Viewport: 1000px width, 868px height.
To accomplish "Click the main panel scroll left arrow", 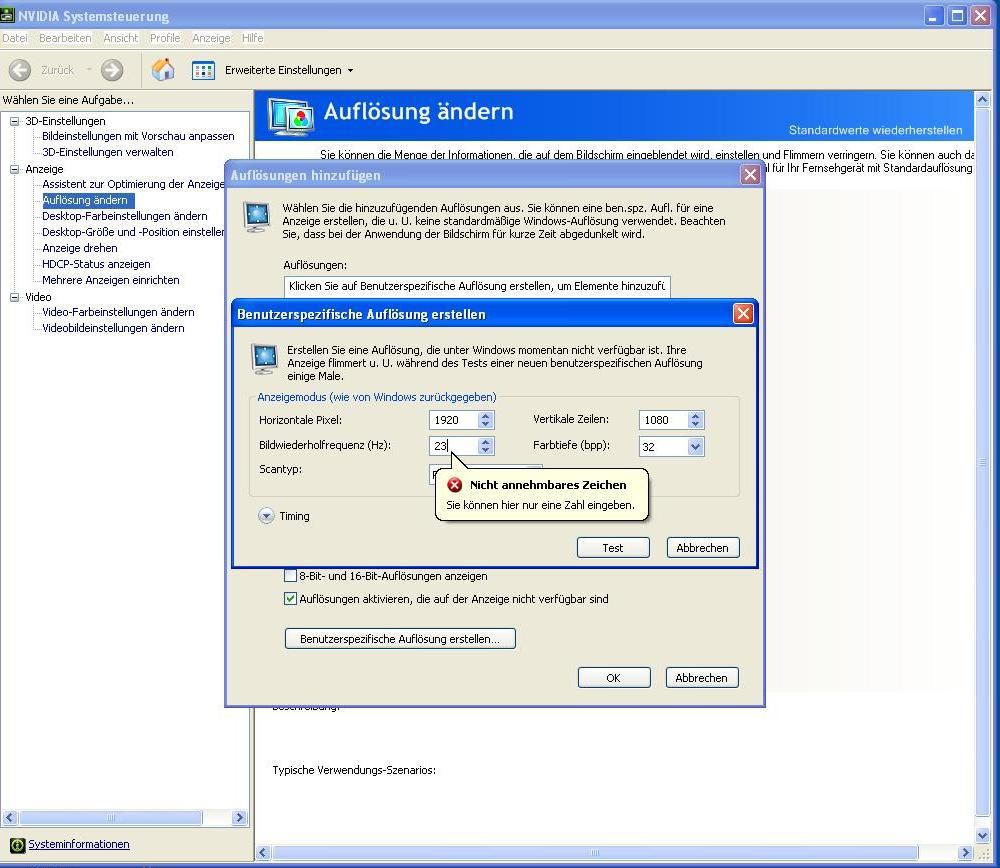I will pyautogui.click(x=263, y=853).
